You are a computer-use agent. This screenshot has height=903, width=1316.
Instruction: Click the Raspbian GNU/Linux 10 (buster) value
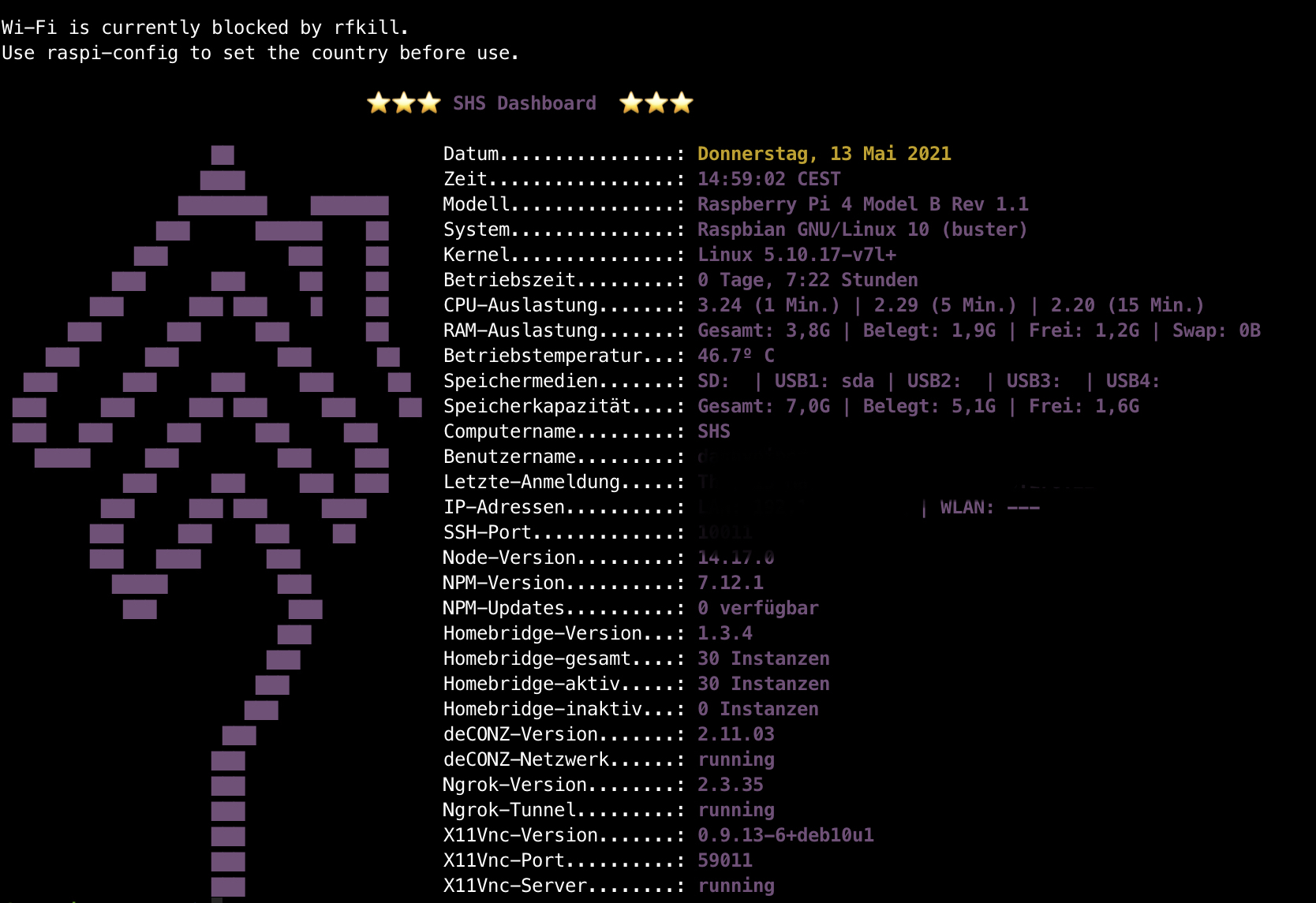coord(862,229)
